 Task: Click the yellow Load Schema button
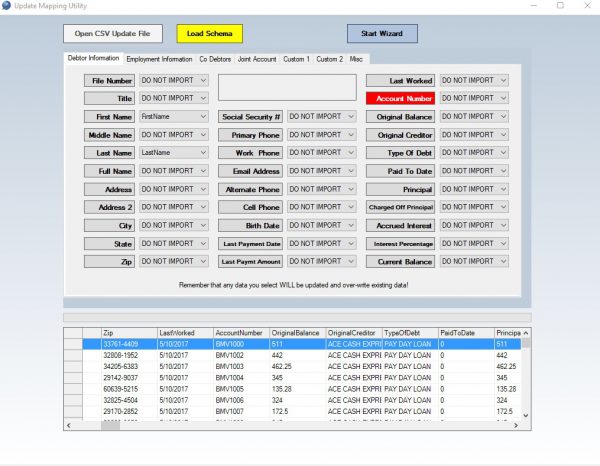210,34
